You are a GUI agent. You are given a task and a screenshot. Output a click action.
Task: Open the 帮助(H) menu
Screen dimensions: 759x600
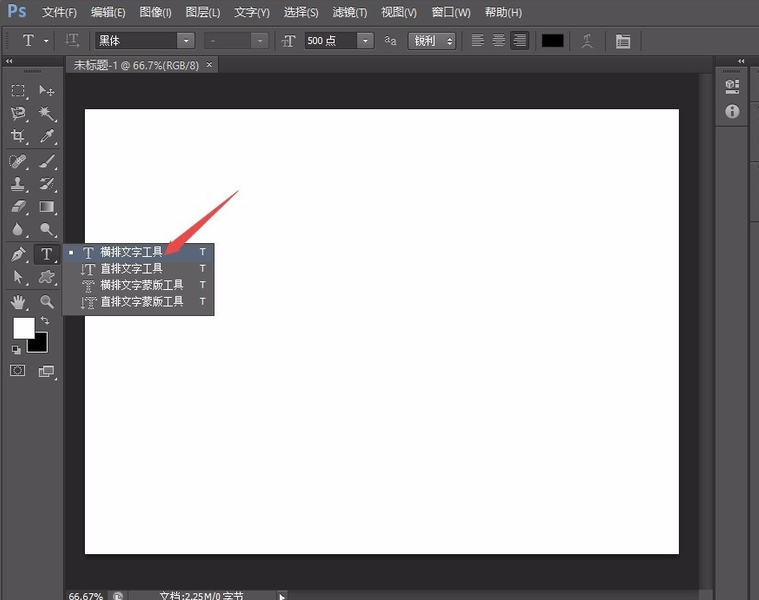[503, 12]
